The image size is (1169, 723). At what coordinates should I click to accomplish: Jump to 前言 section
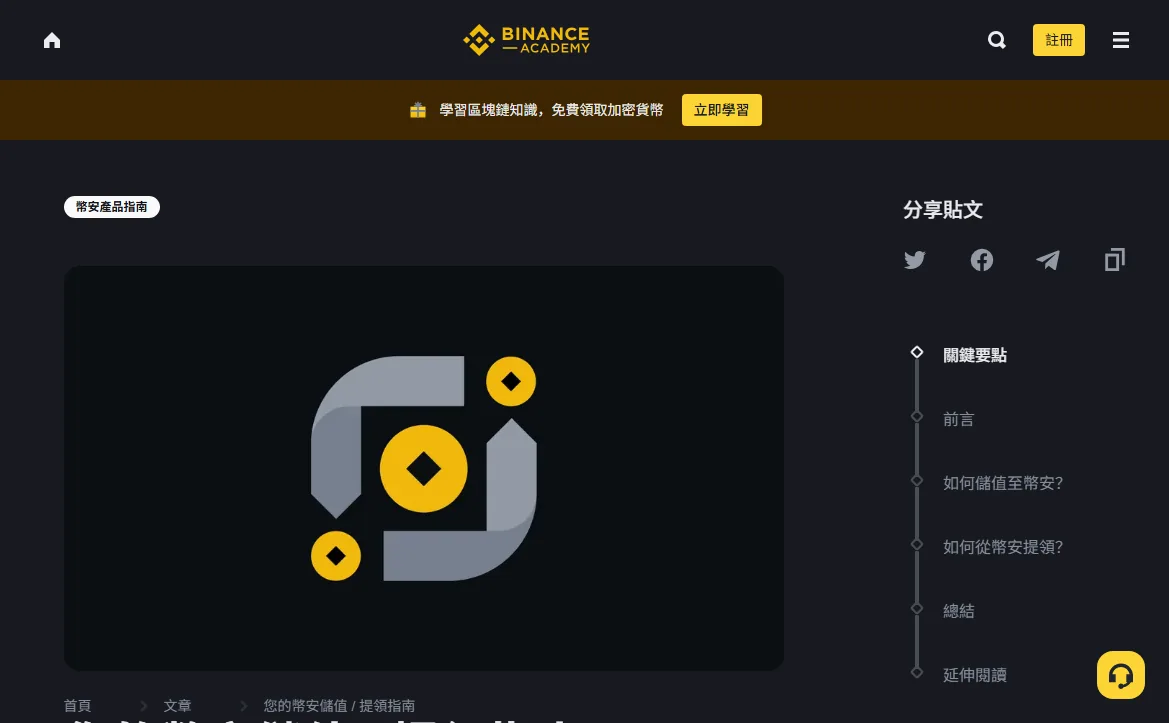click(x=959, y=420)
